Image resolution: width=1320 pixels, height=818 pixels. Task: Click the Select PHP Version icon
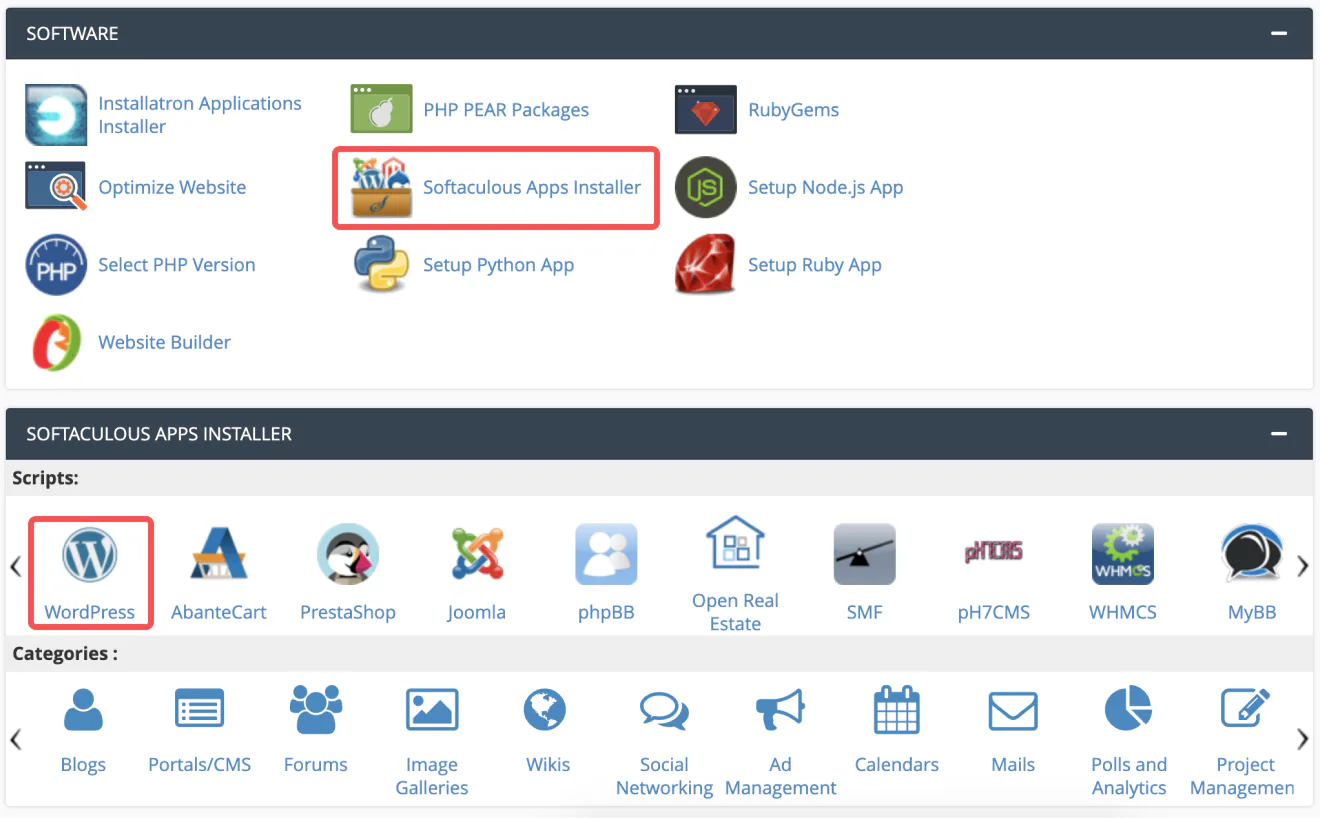pyautogui.click(x=56, y=265)
